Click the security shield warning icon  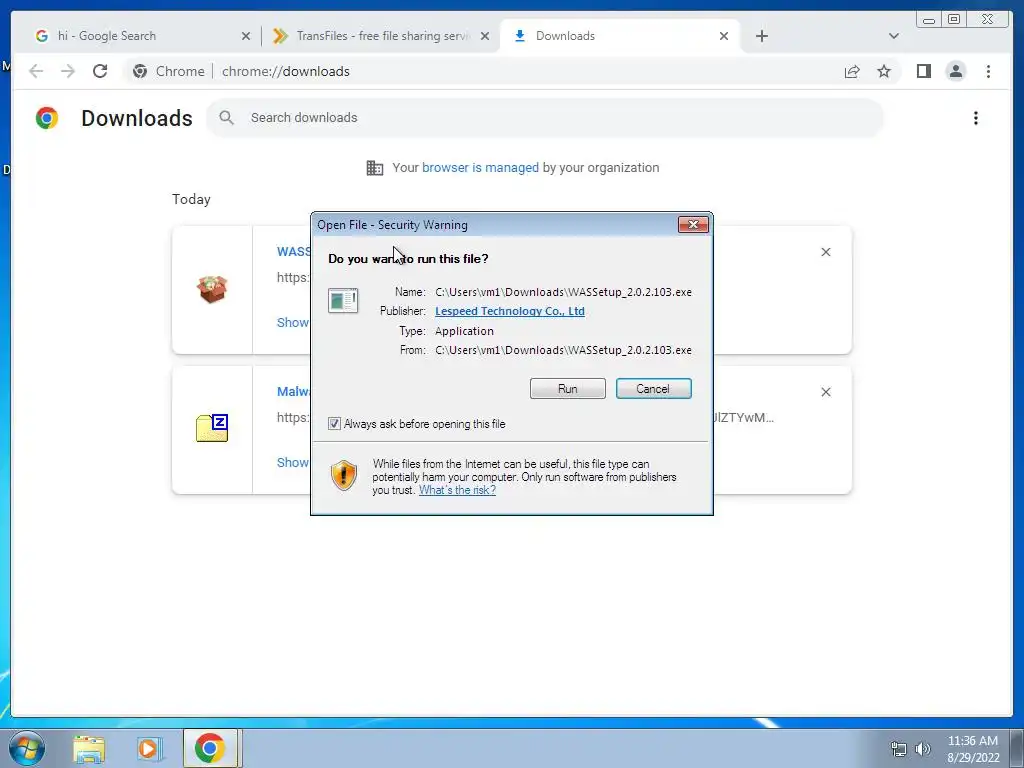click(x=344, y=475)
